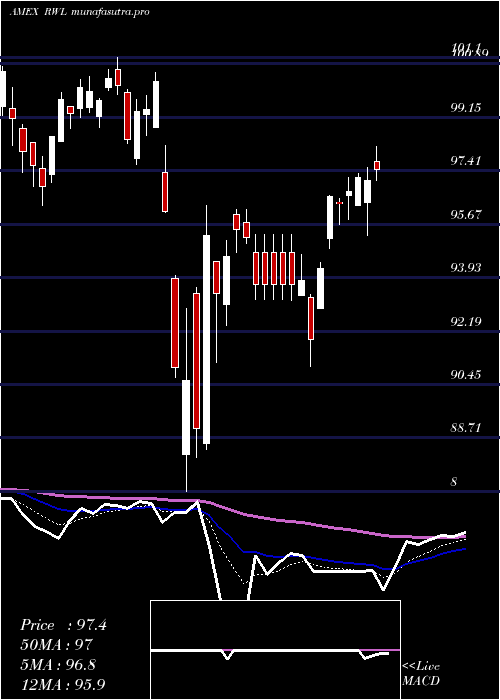Select the 95.67 price axis label

coord(466,214)
